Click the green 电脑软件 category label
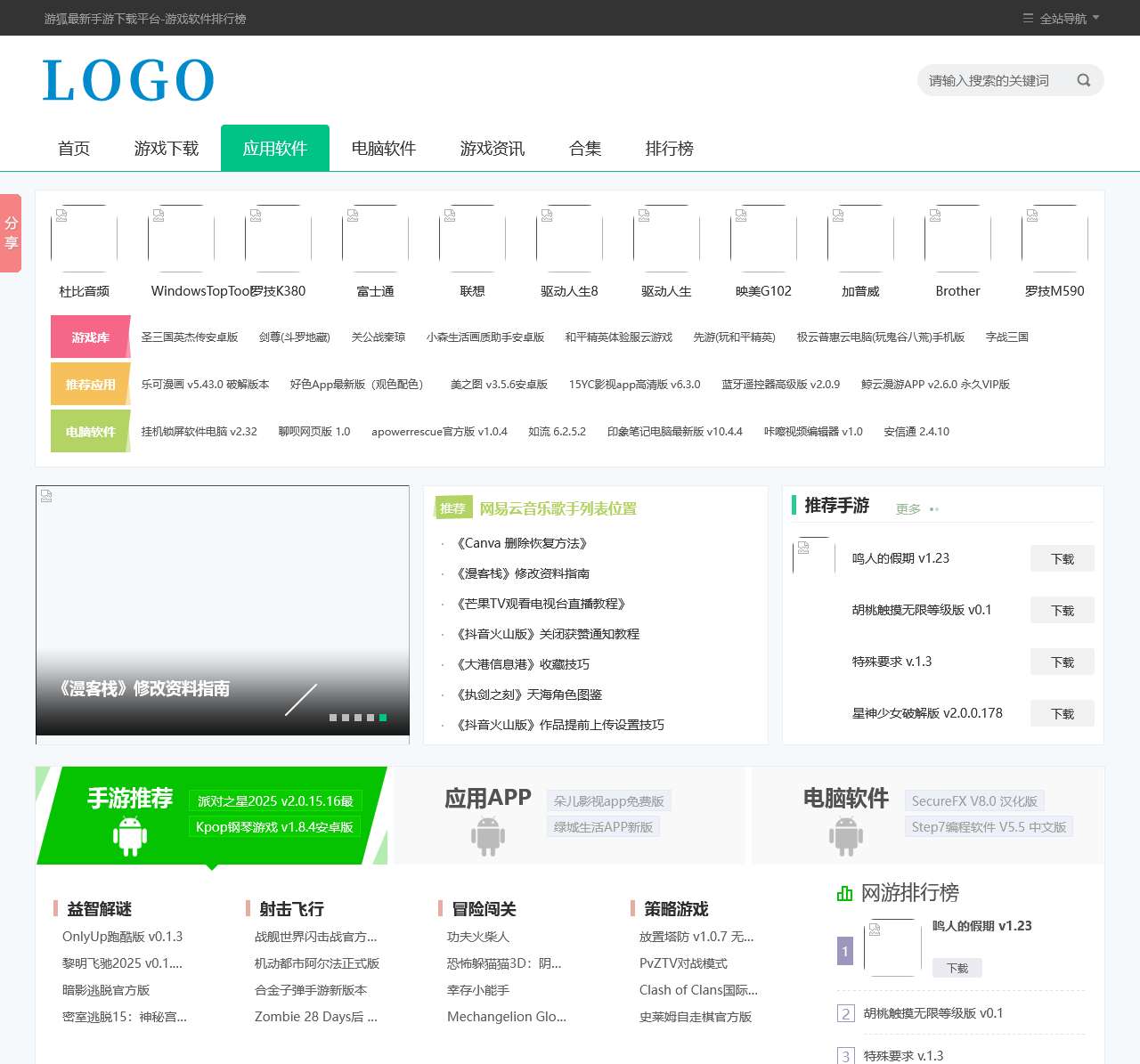 (91, 431)
